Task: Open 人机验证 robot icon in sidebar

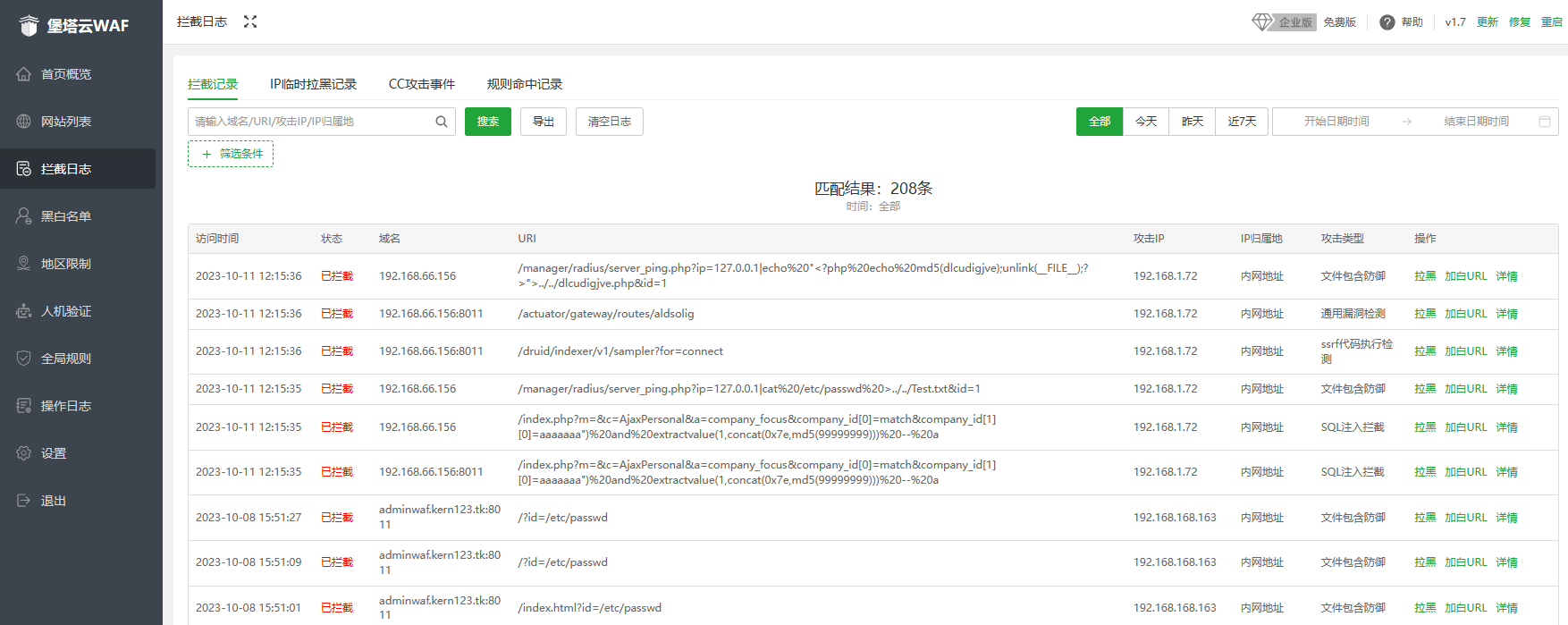Action: tap(24, 311)
